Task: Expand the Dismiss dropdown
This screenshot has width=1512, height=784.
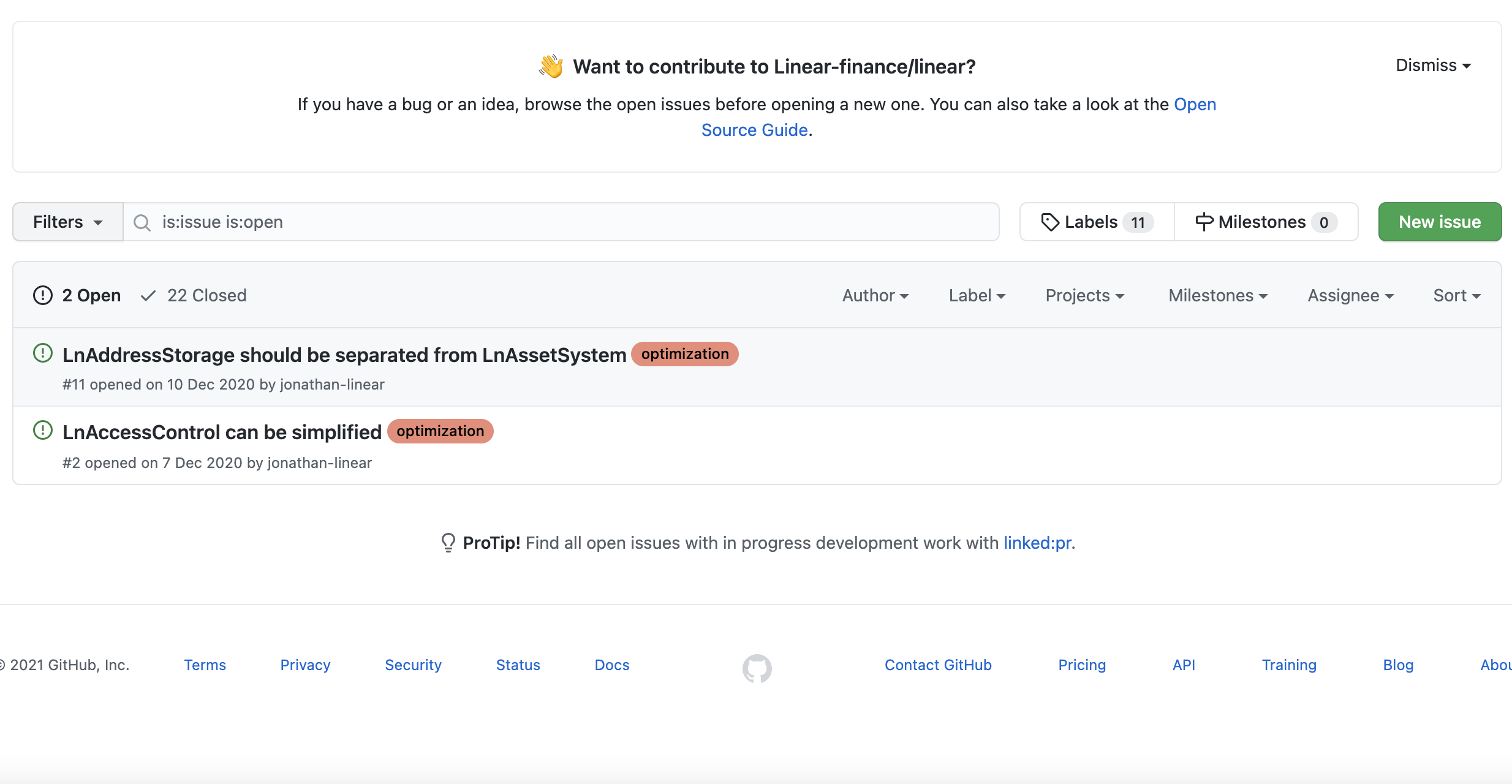Action: 1433,66
